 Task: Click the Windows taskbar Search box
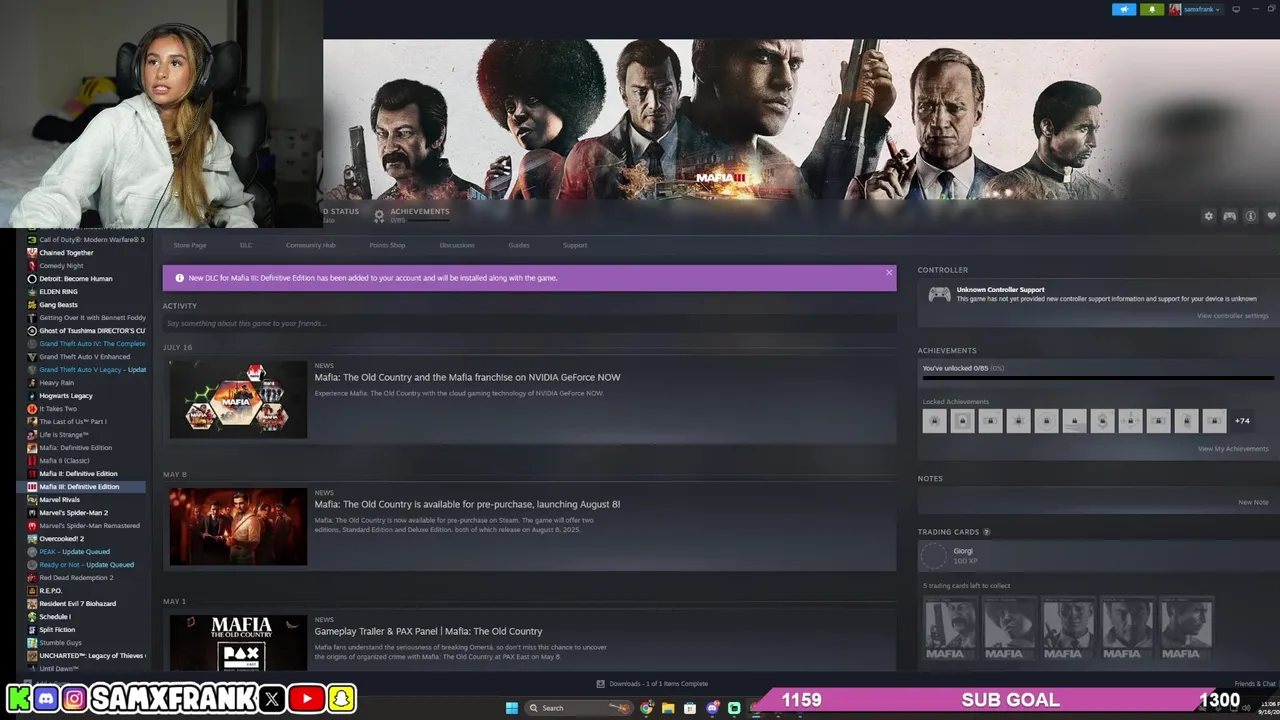580,708
